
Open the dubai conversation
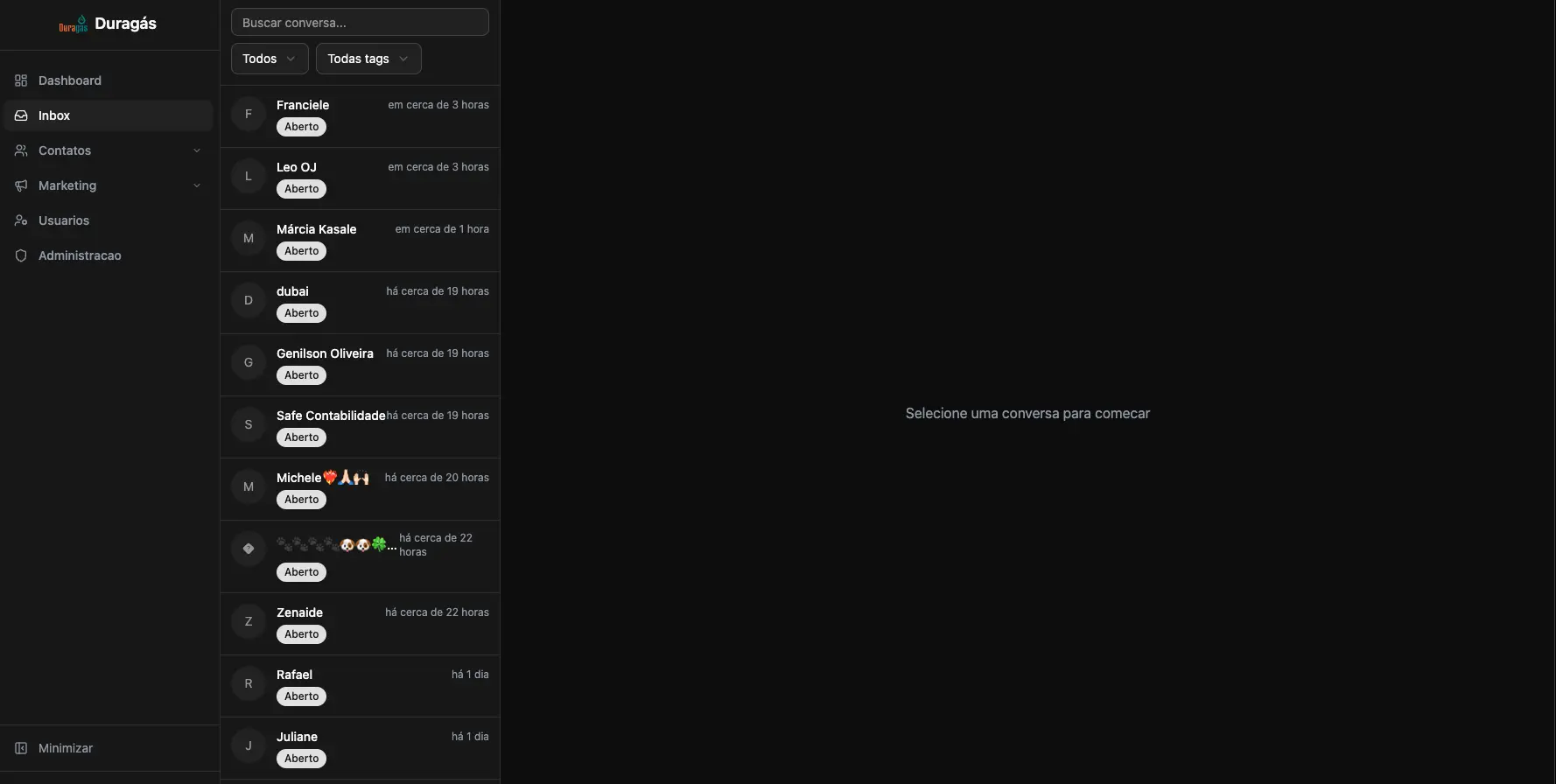coord(360,303)
